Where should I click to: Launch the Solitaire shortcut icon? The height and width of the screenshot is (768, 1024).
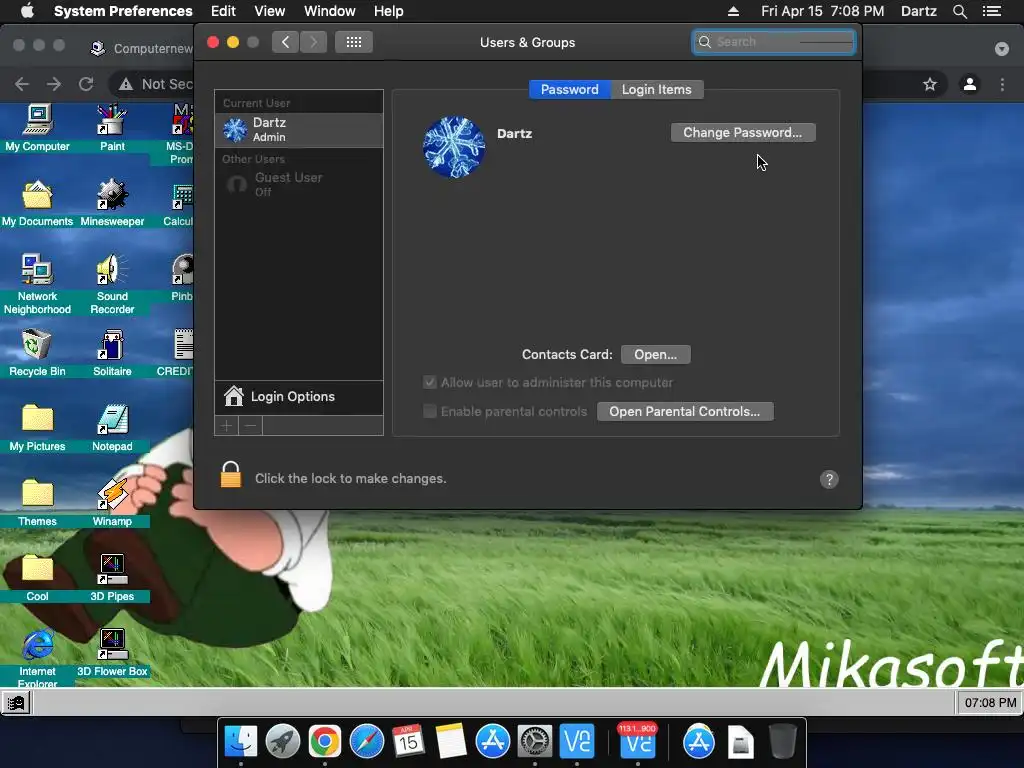(112, 353)
